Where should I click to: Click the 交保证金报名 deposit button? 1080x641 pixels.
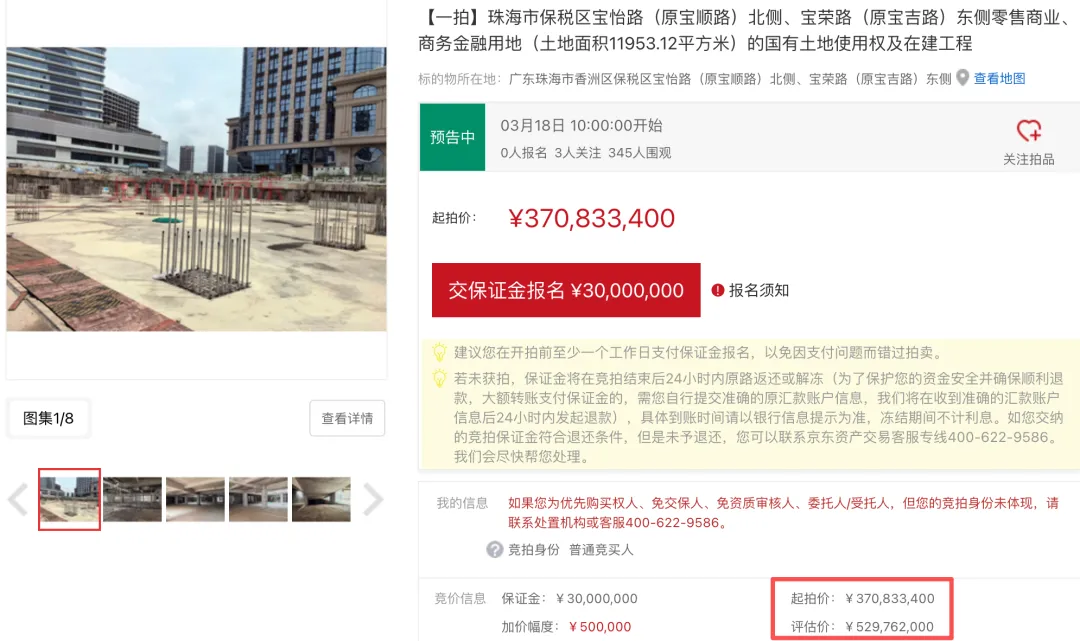pos(565,290)
